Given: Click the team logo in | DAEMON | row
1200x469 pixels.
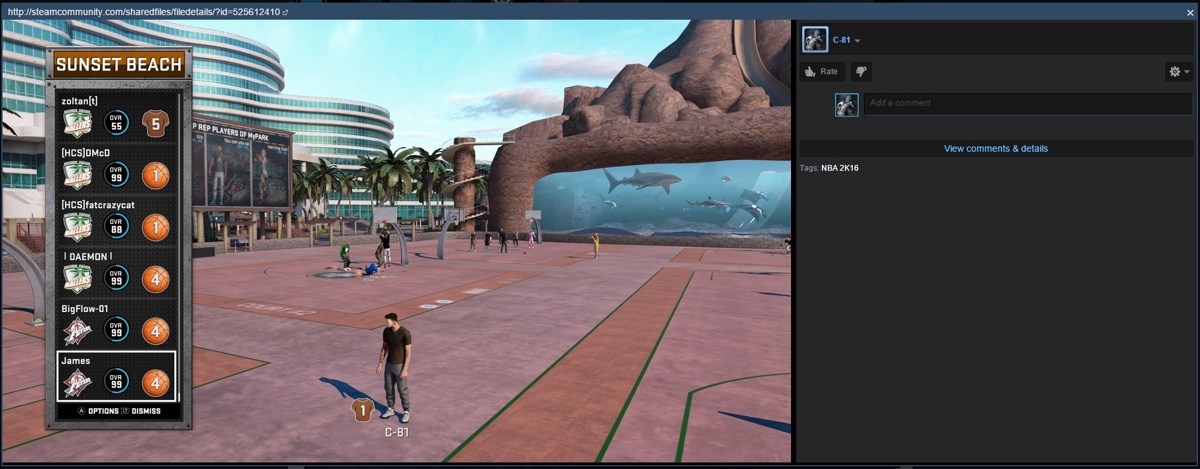Looking at the screenshot, I should (x=78, y=279).
